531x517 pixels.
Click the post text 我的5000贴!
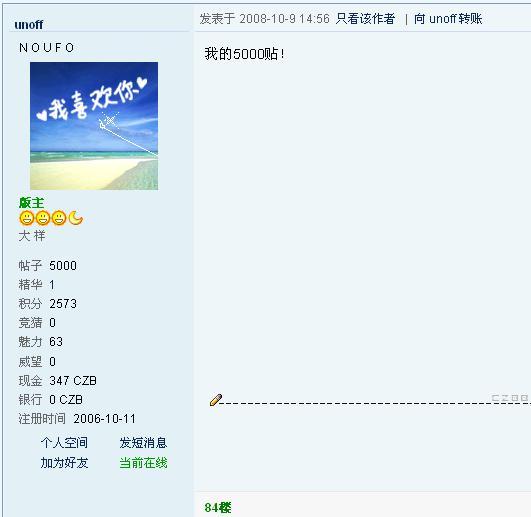point(244,54)
